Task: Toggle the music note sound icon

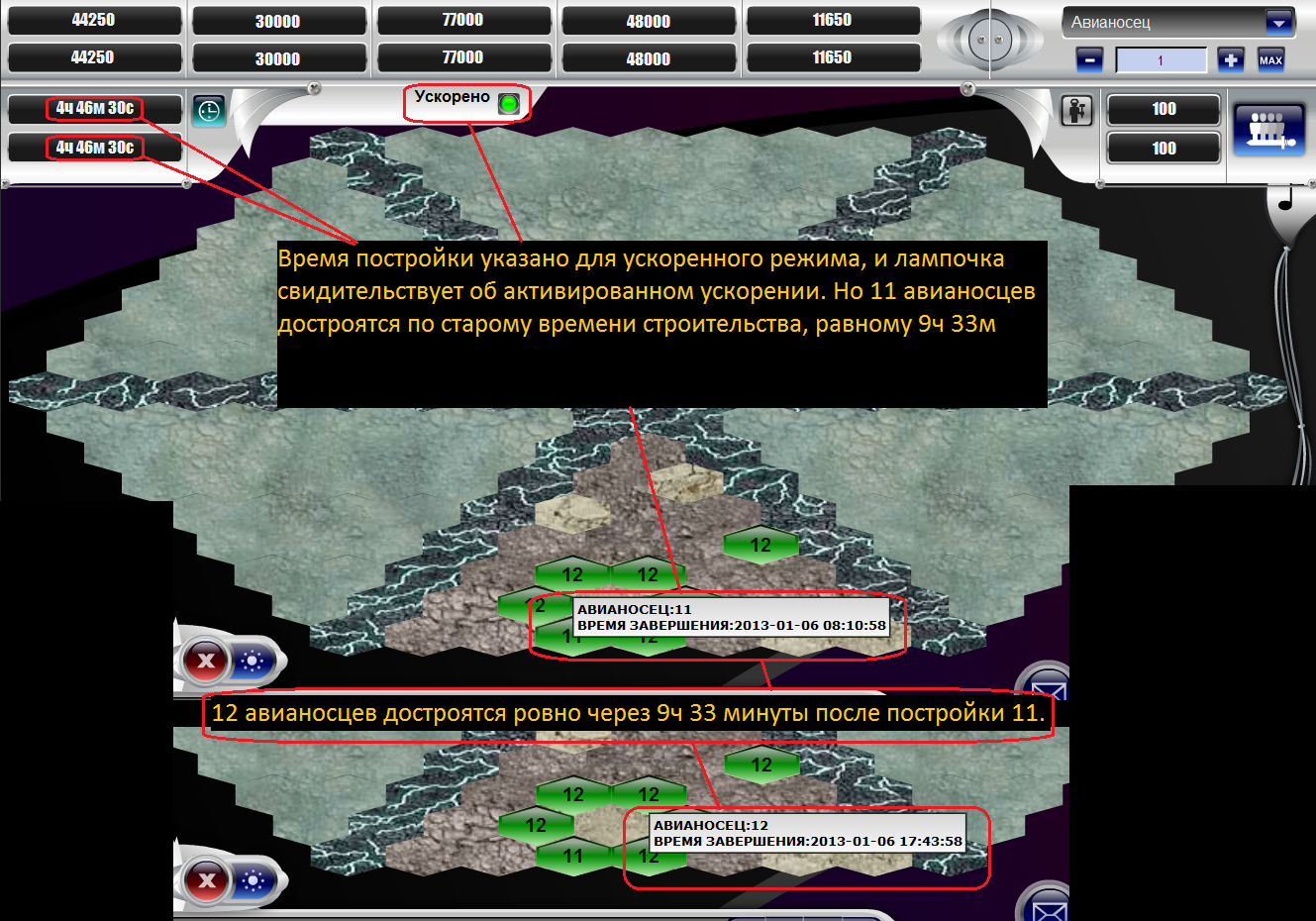Action: [1286, 200]
